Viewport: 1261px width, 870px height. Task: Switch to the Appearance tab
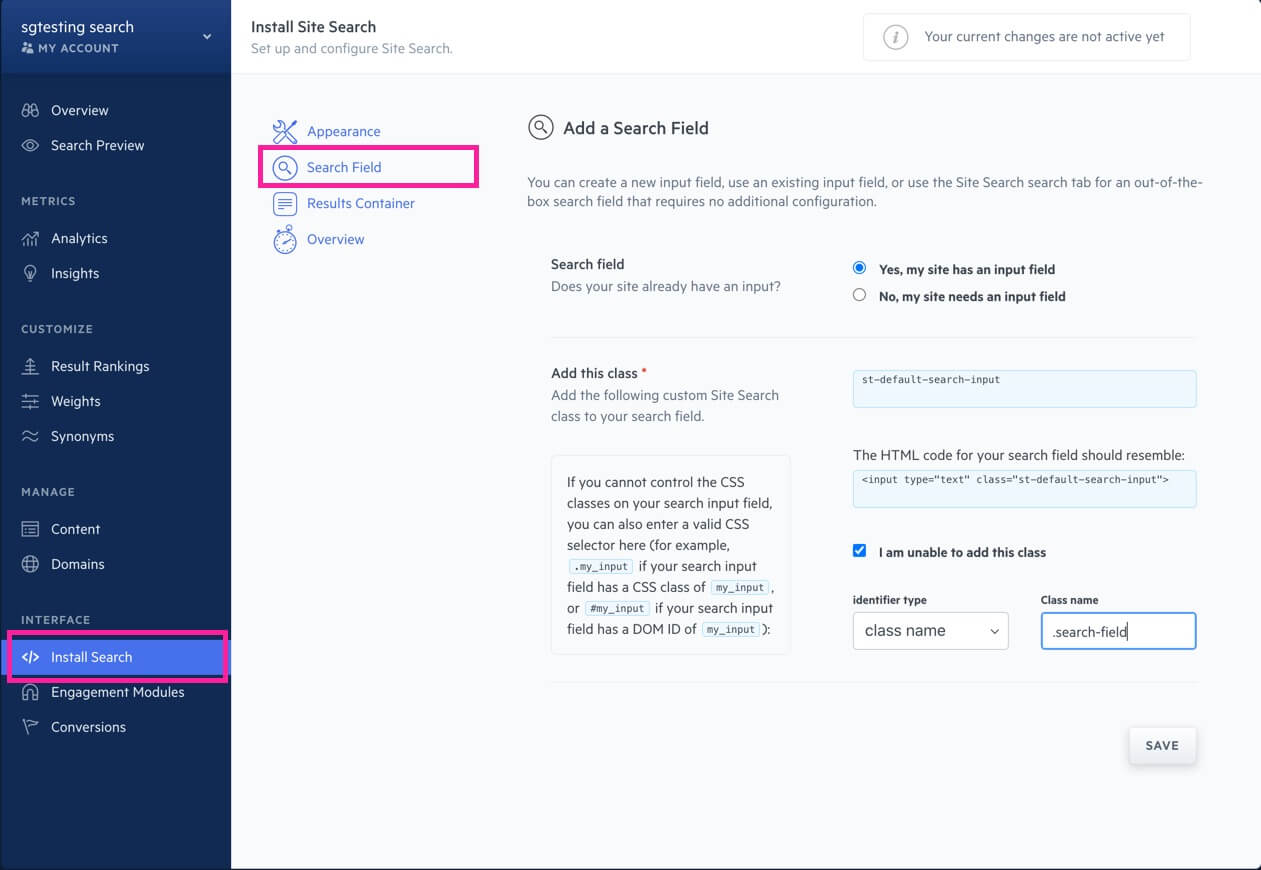tap(344, 131)
